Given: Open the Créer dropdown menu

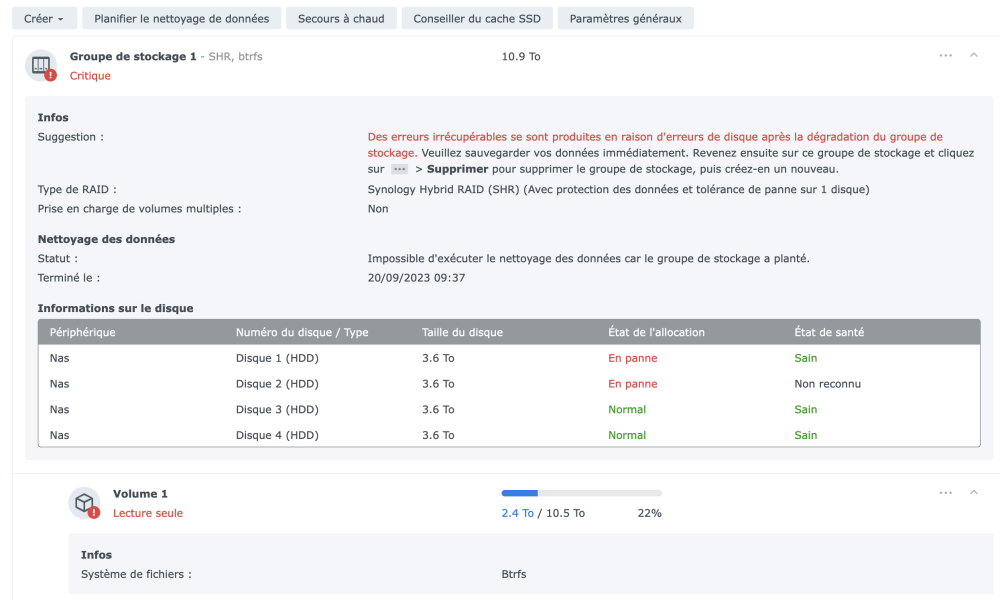Looking at the screenshot, I should point(43,19).
